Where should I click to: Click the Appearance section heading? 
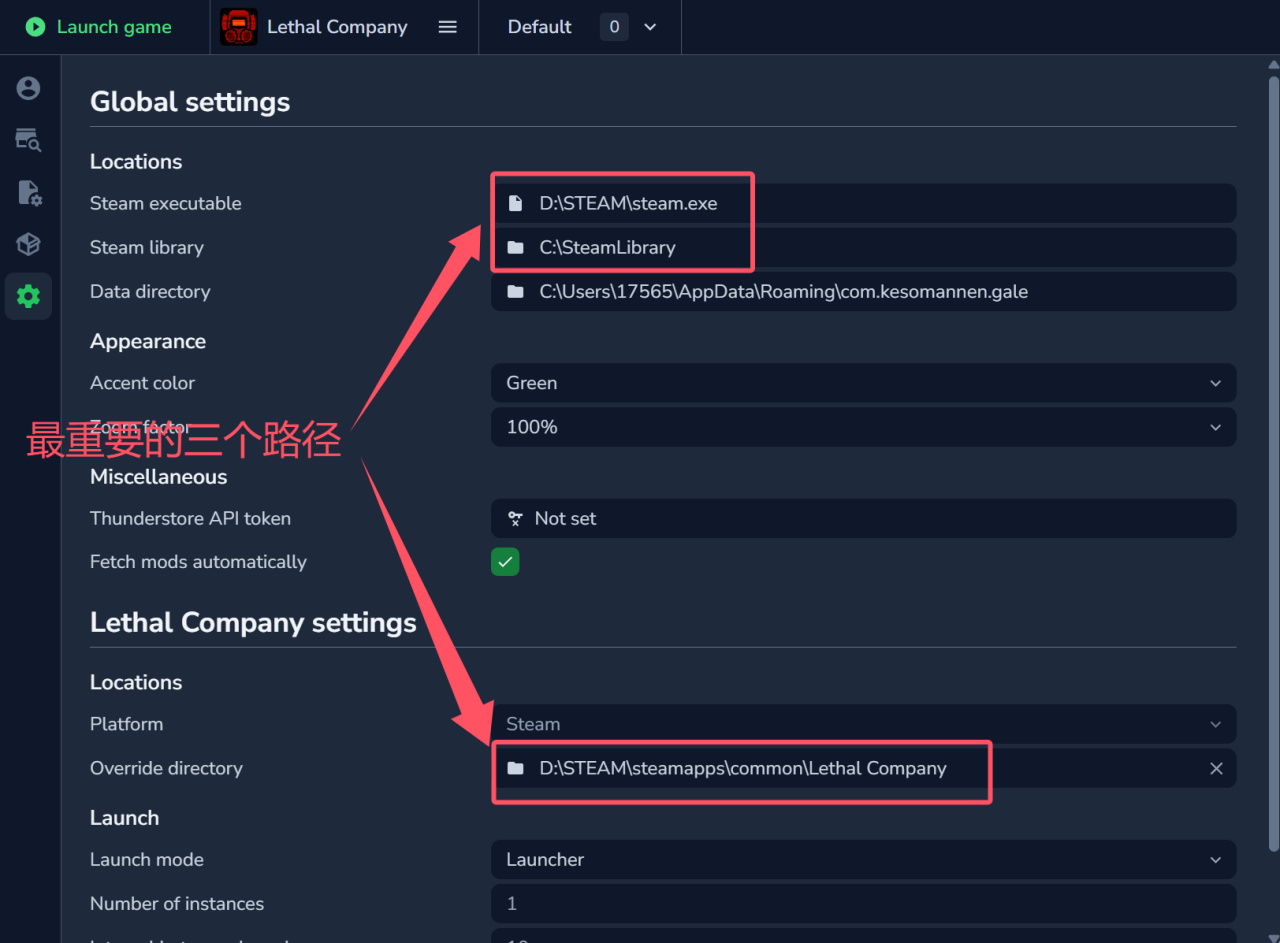tap(148, 341)
